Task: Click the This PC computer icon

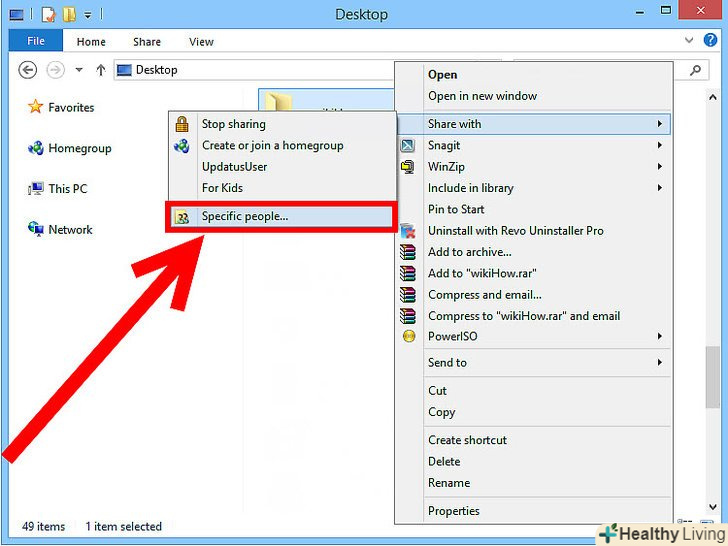Action: 36,188
